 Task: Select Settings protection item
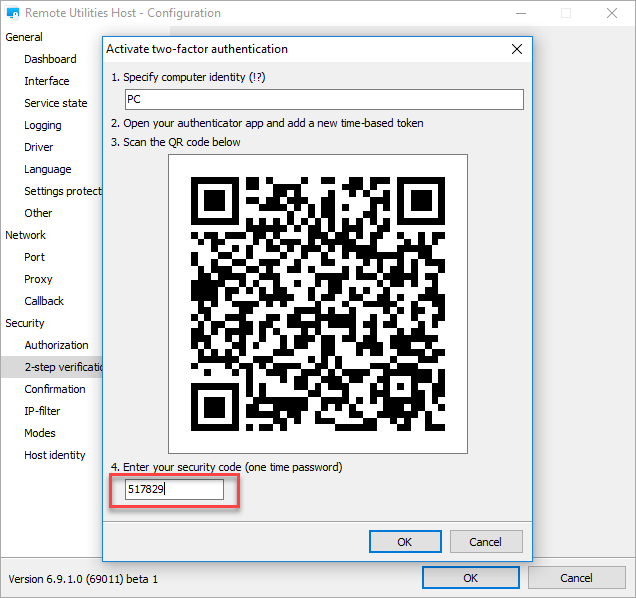pyautogui.click(x=63, y=191)
